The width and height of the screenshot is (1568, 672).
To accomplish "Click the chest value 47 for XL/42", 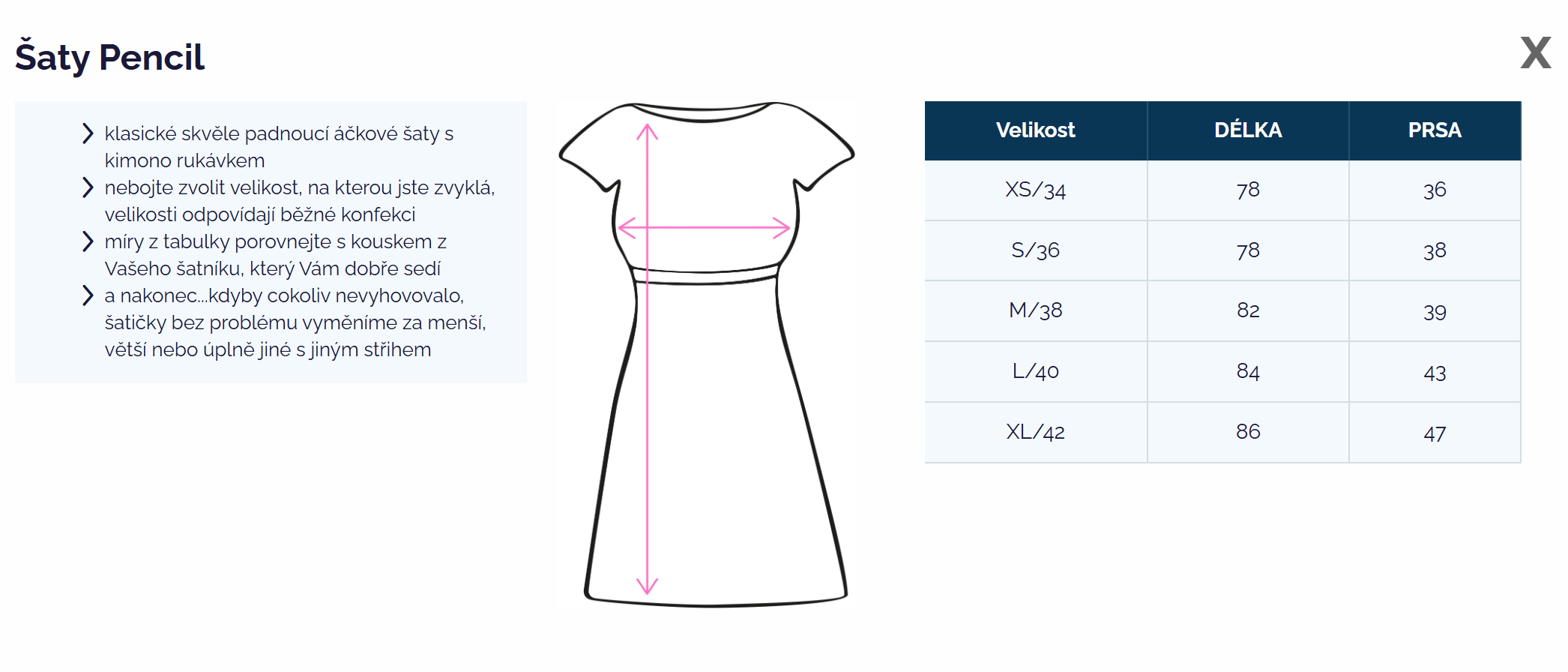I will pos(1435,433).
